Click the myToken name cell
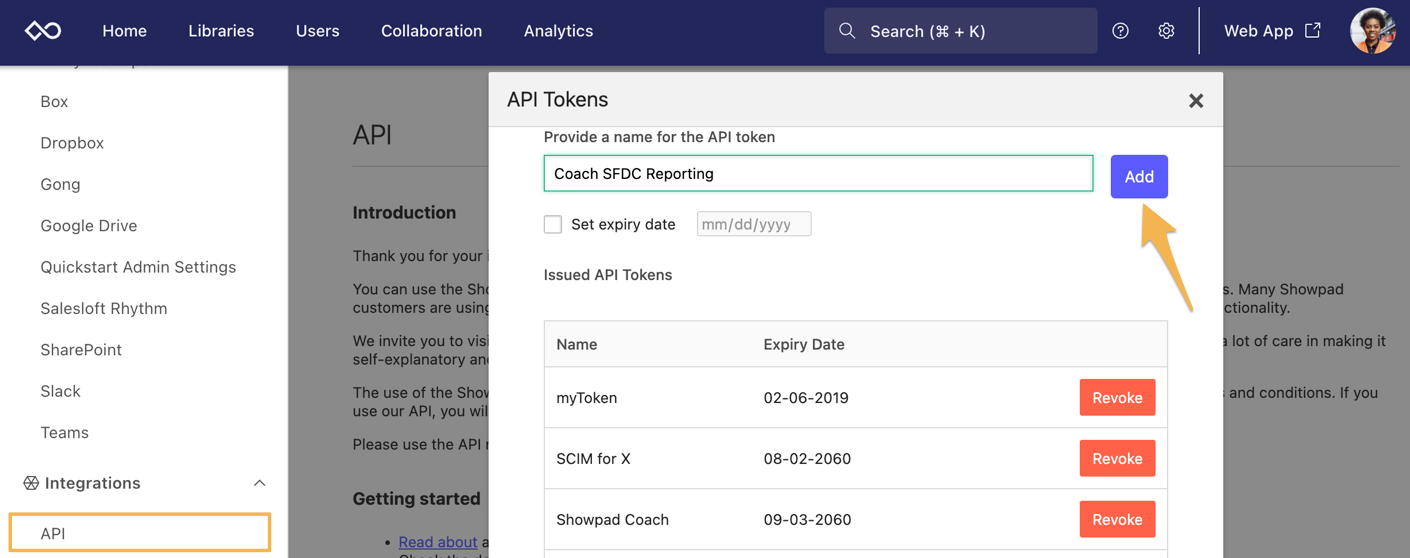 click(587, 397)
